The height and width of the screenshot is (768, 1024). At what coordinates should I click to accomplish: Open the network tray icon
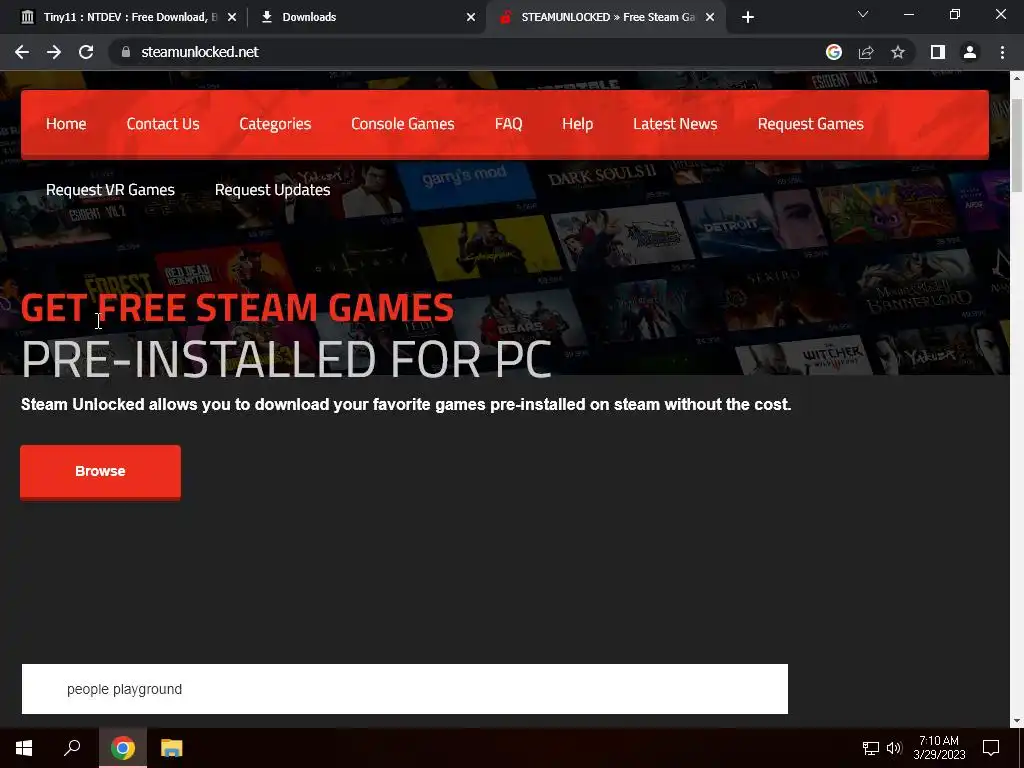871,748
